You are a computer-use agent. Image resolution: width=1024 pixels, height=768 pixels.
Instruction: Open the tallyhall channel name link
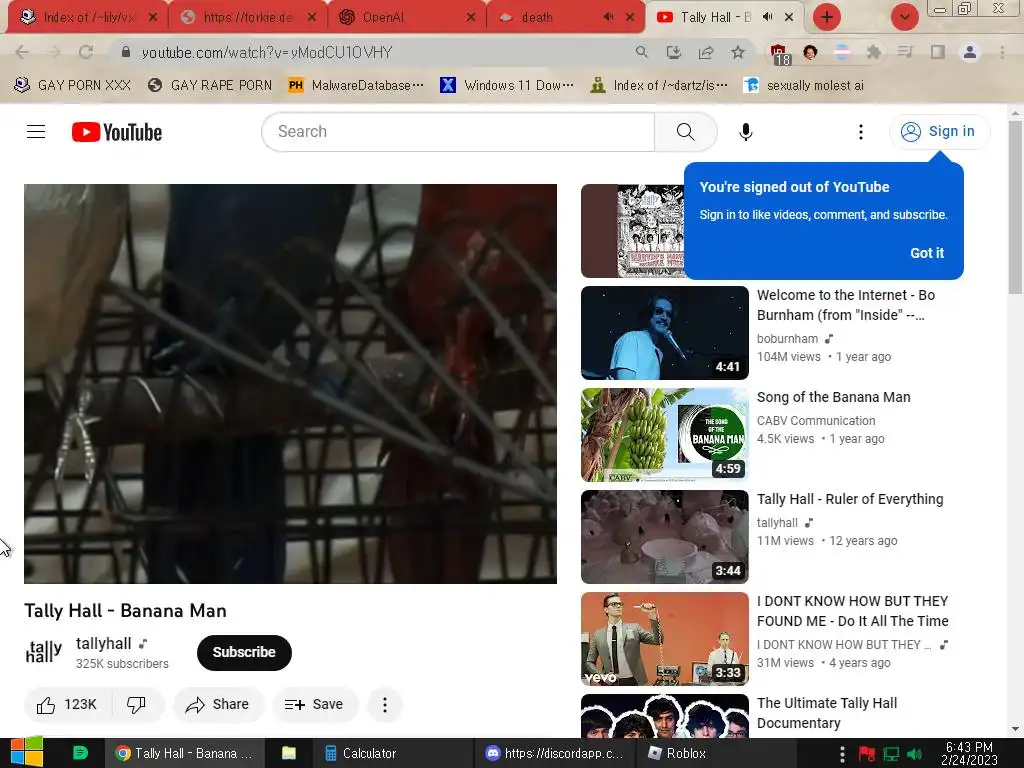[x=104, y=644]
